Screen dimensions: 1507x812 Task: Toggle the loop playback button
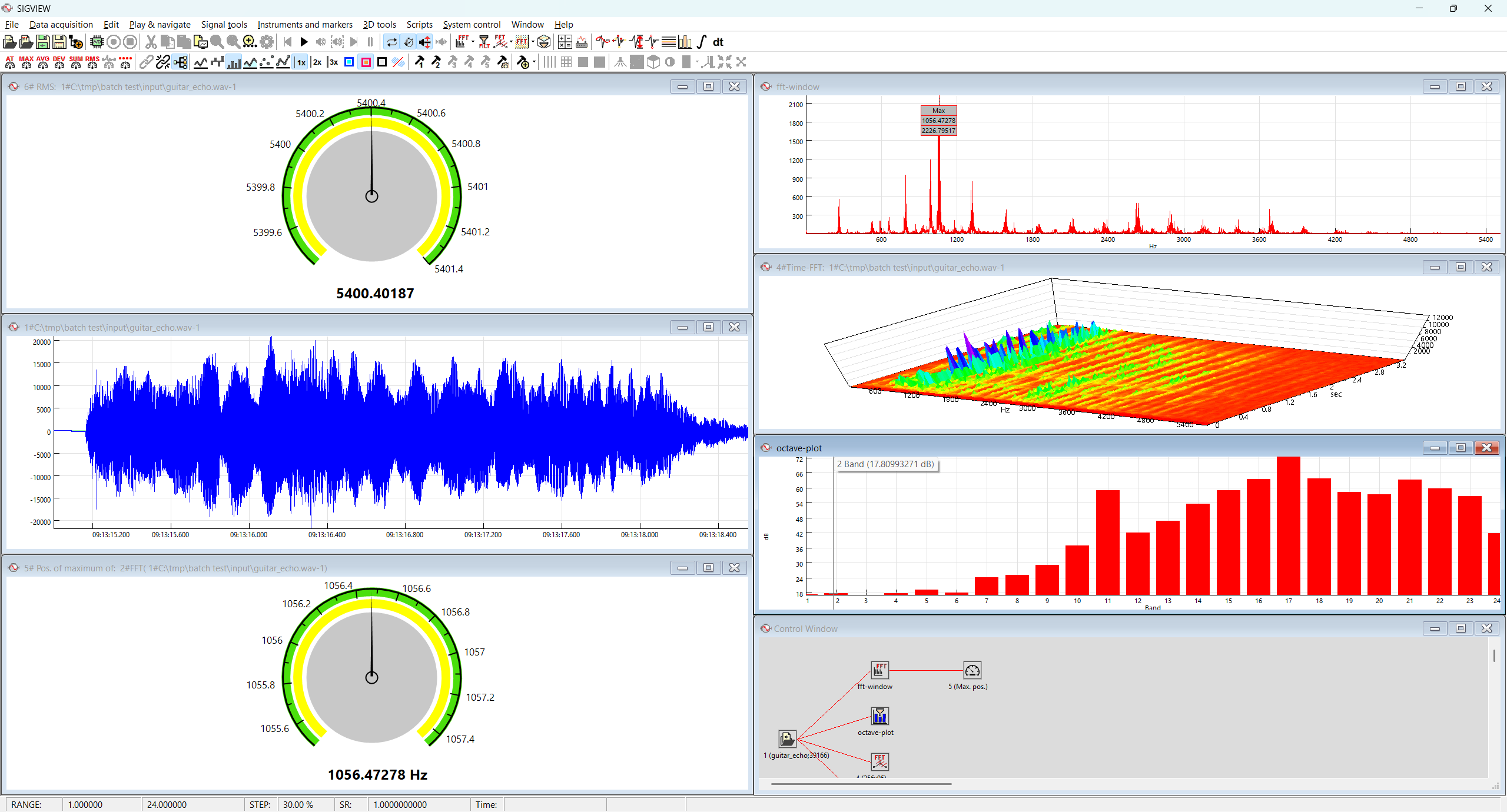pyautogui.click(x=391, y=42)
